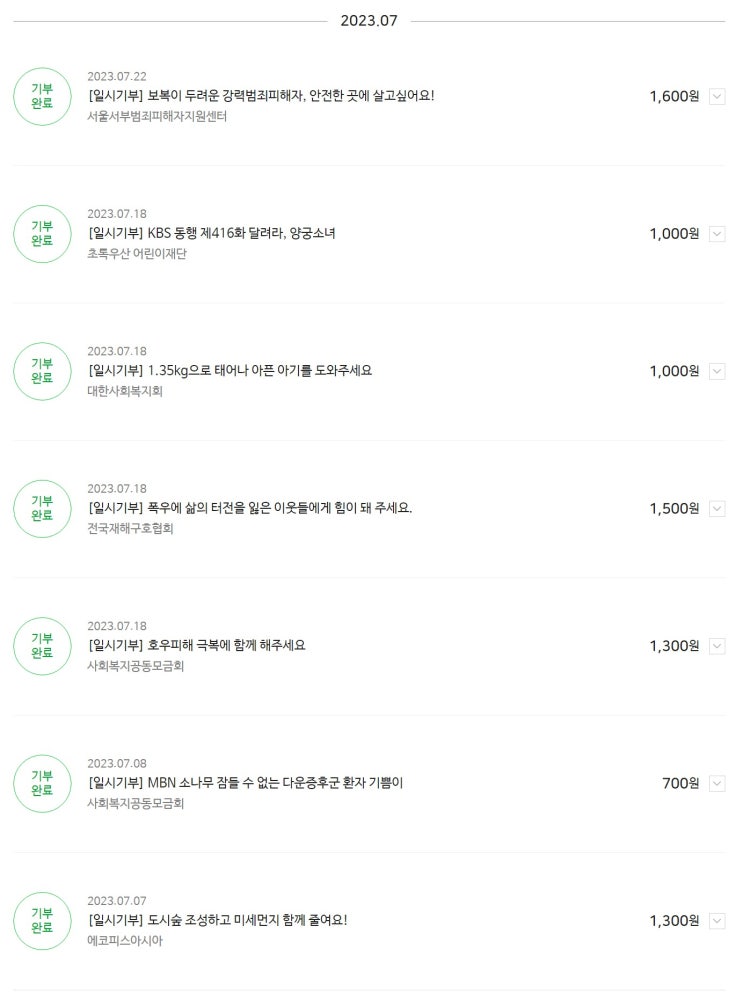743x1007 pixels.
Task: Expand details for 도시숲 조성 donation
Action: 717,921
